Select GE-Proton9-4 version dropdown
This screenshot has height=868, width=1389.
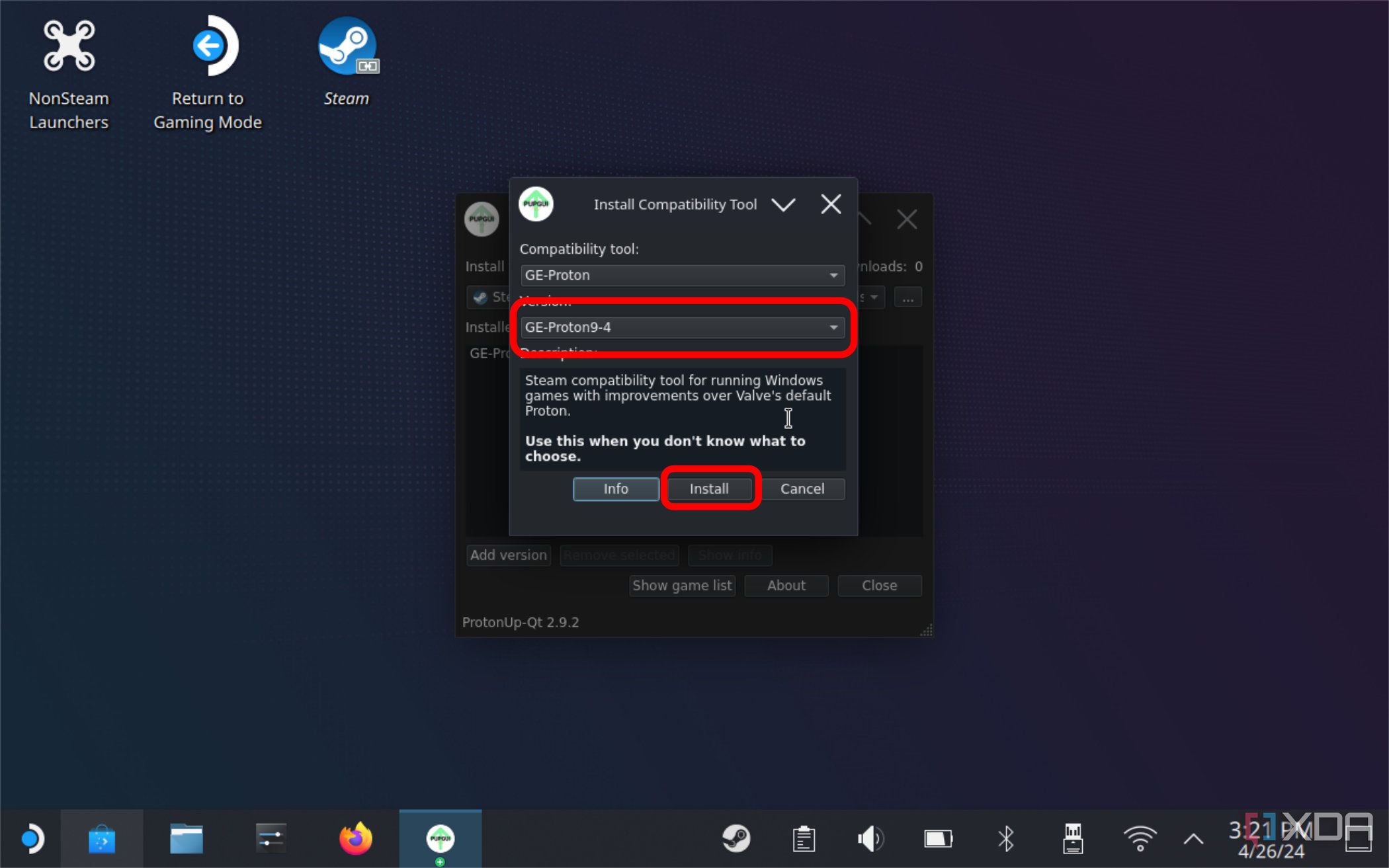[683, 326]
